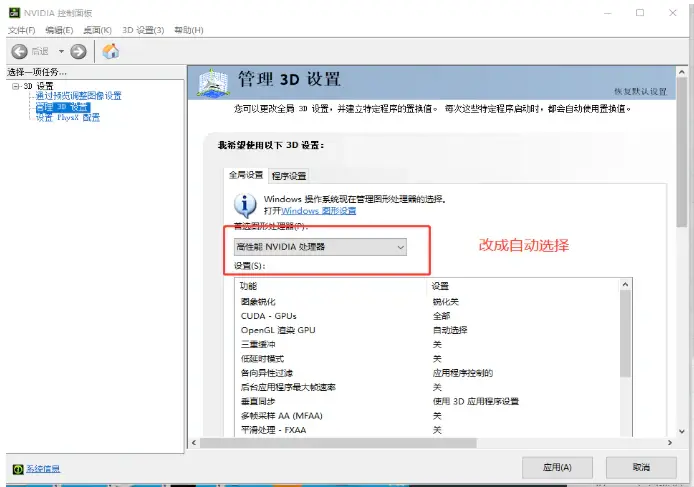Click the main panel vertical scrollbar thumb
The image size is (694, 487).
682,153
